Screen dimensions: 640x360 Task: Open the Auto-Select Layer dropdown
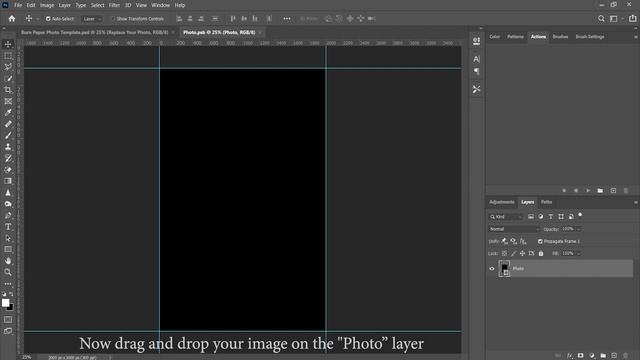[x=92, y=19]
